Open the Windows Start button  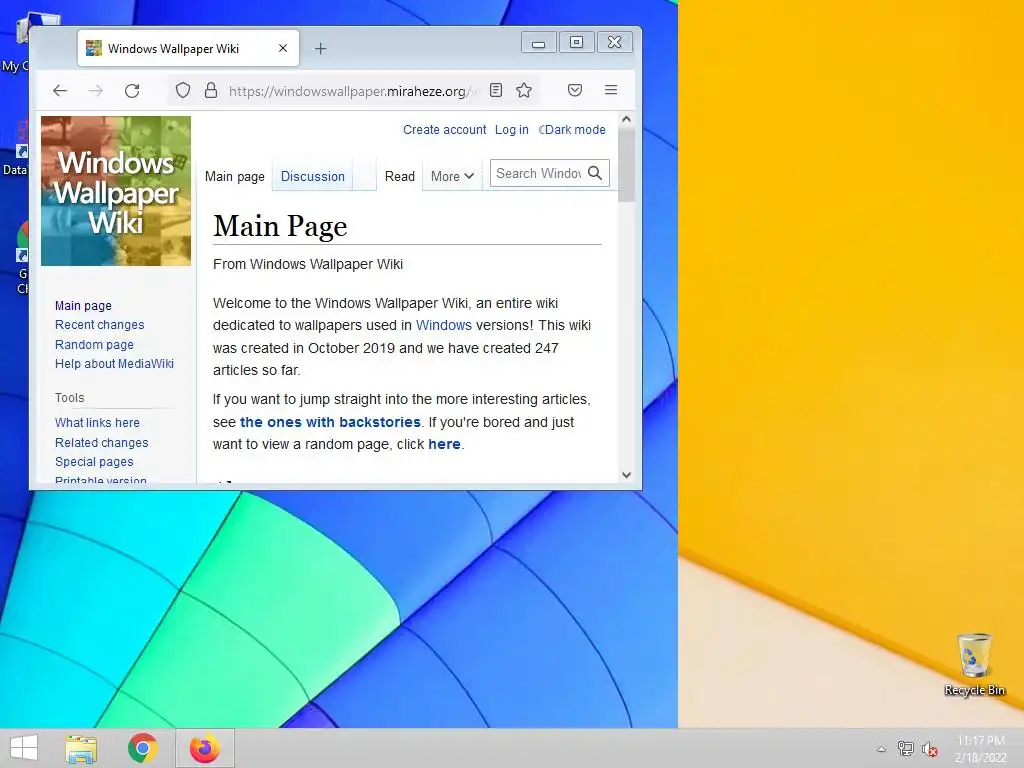24,748
